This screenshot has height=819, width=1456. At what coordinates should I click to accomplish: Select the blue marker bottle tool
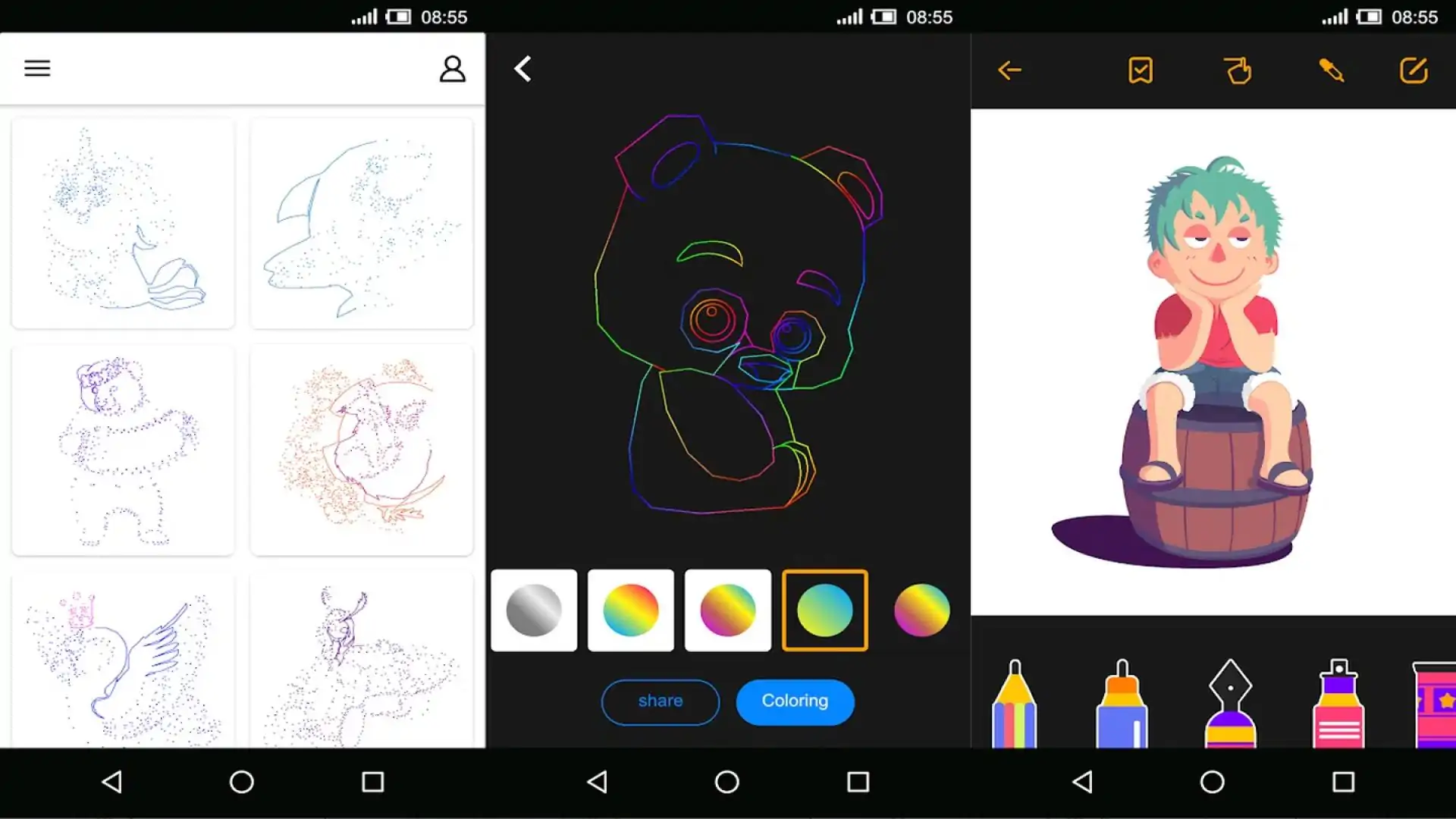(1122, 705)
